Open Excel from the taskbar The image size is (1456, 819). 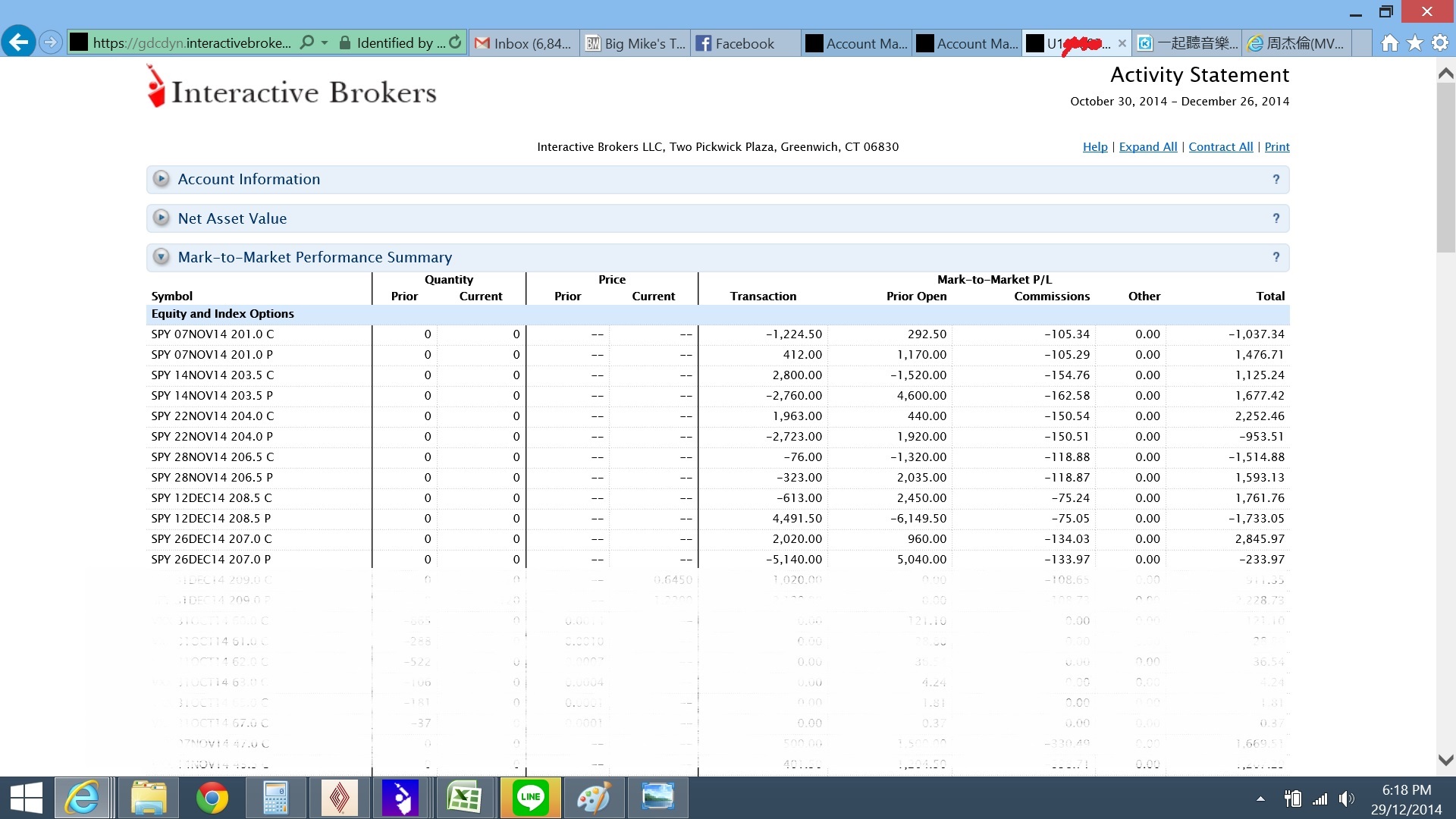click(464, 798)
